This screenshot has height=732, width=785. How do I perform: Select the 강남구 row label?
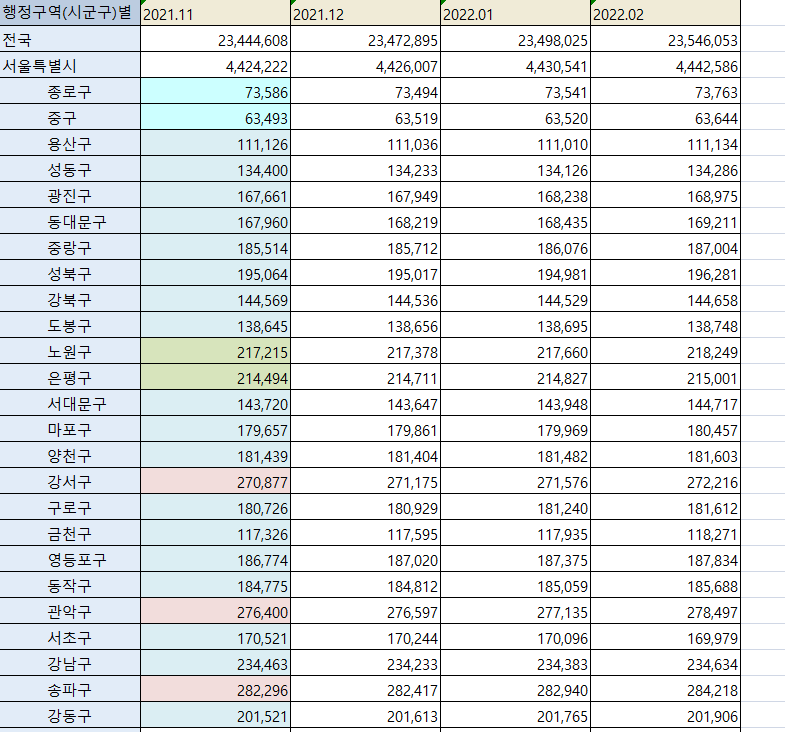70,663
